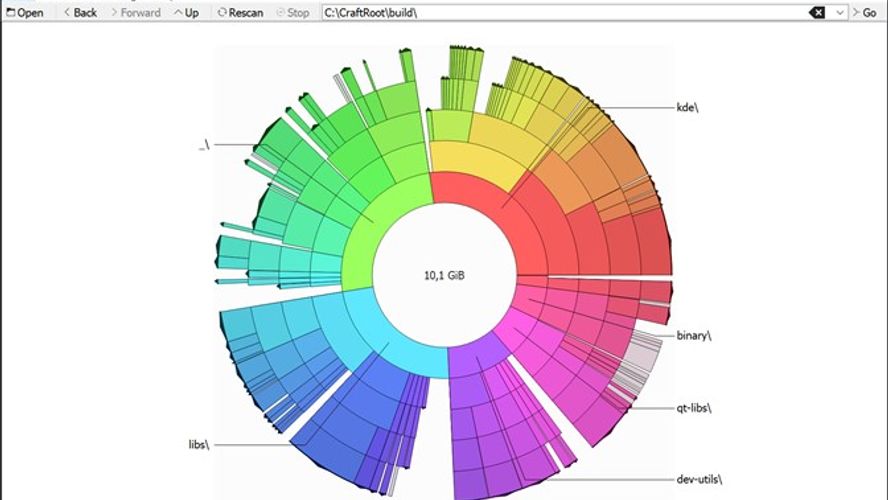Screen dimensions: 888x500
Task: Click the Open folder toolbar button
Action: [x=25, y=12]
